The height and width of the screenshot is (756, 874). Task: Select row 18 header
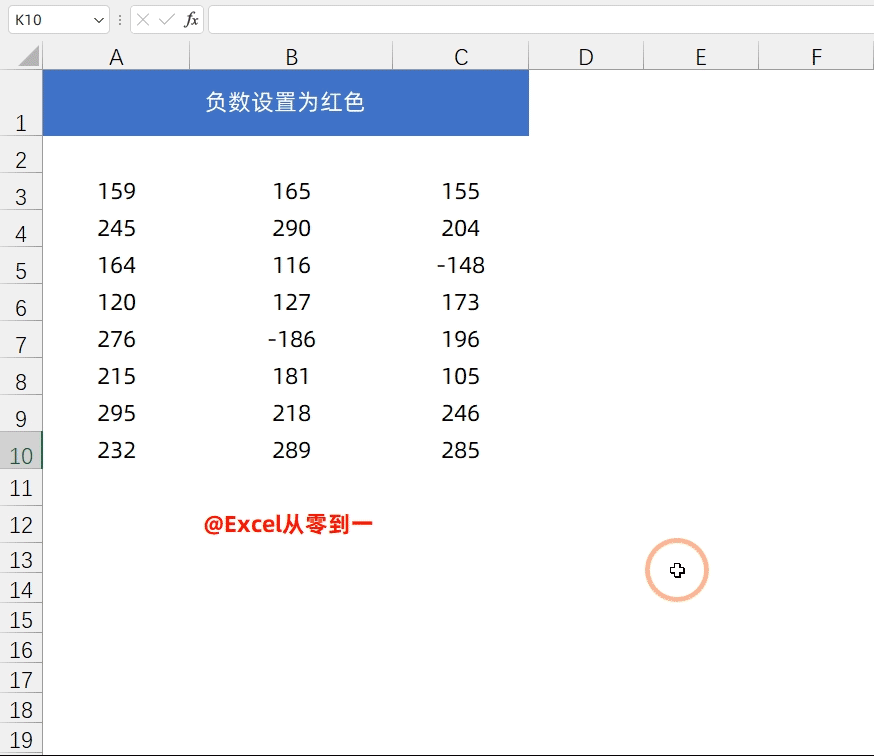(21, 710)
